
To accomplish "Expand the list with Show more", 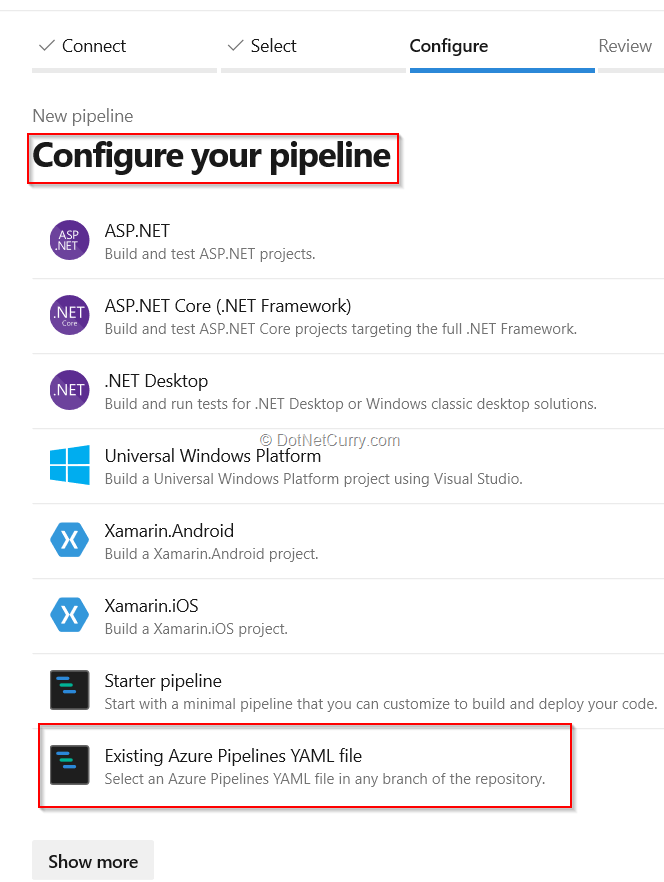I will pyautogui.click(x=93, y=861).
